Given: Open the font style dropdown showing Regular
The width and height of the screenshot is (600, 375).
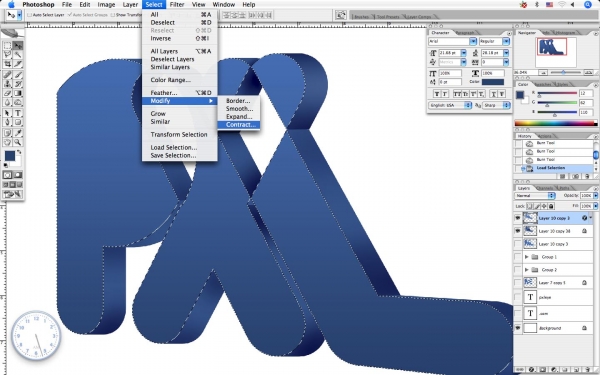Looking at the screenshot, I should [506, 41].
